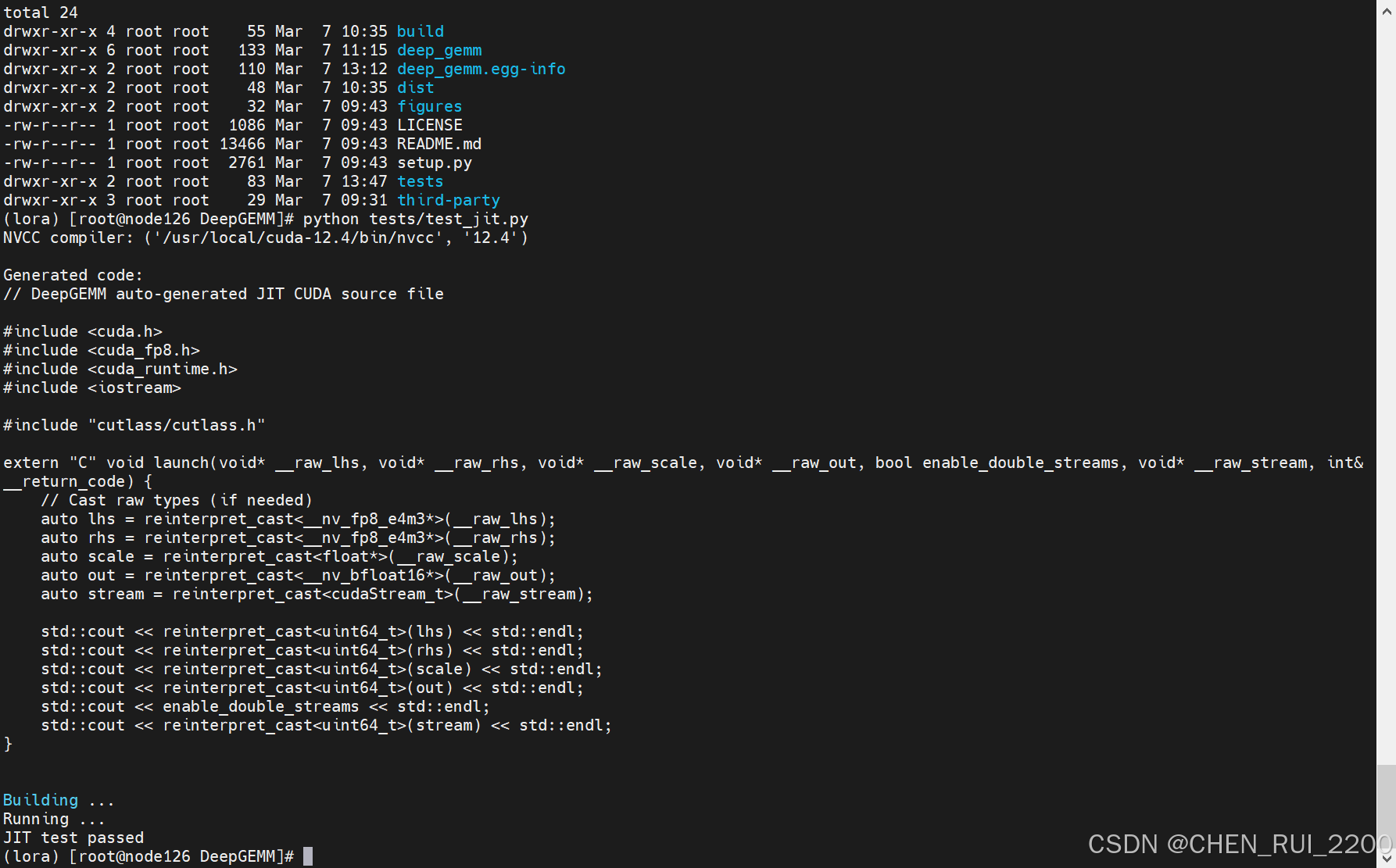Click the LICENSE file name

(430, 125)
